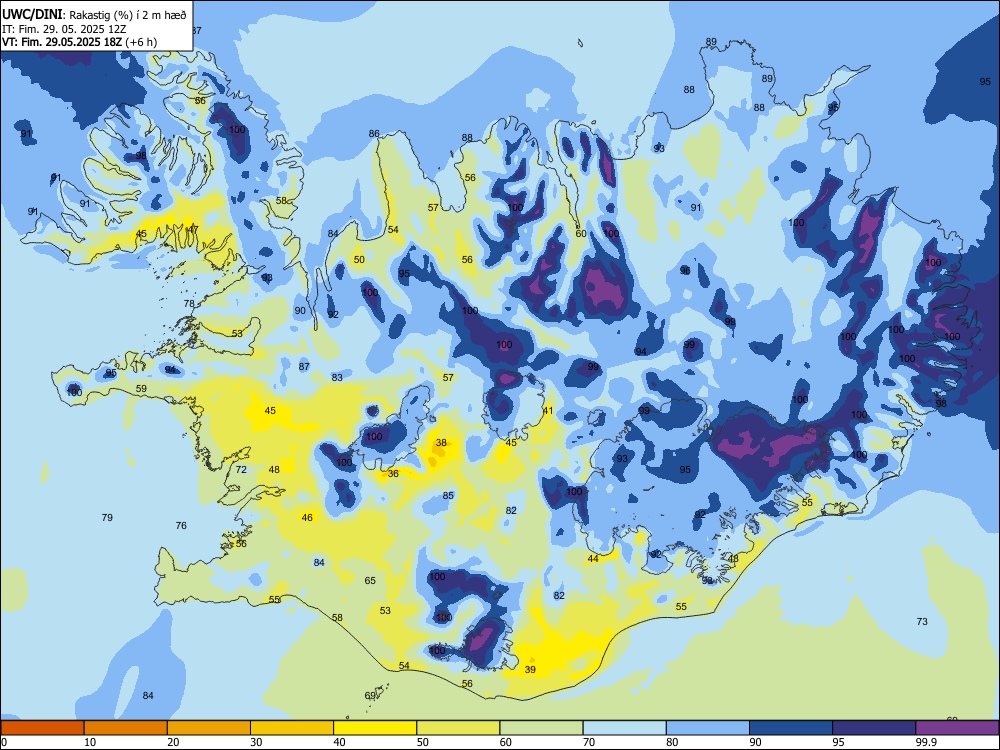
Task: Click the map value '79' over the western sea
Action: pyautogui.click(x=107, y=518)
